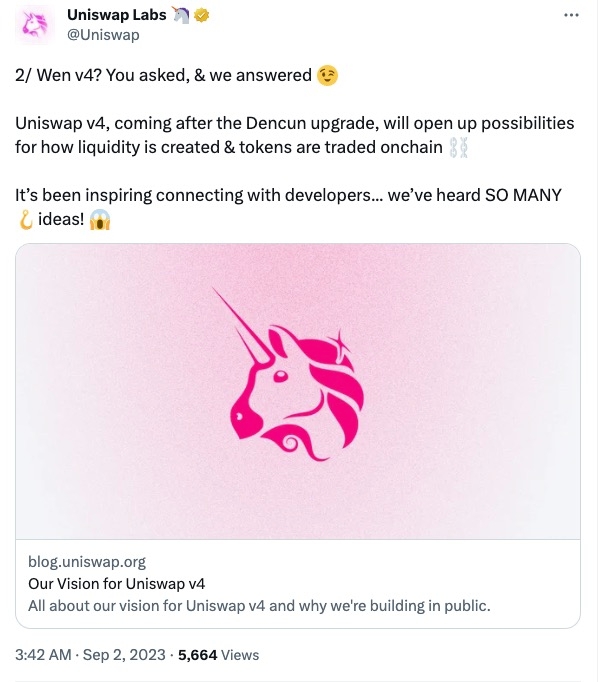The height and width of the screenshot is (682, 603).
Task: Click the gold verified badge
Action: [200, 16]
